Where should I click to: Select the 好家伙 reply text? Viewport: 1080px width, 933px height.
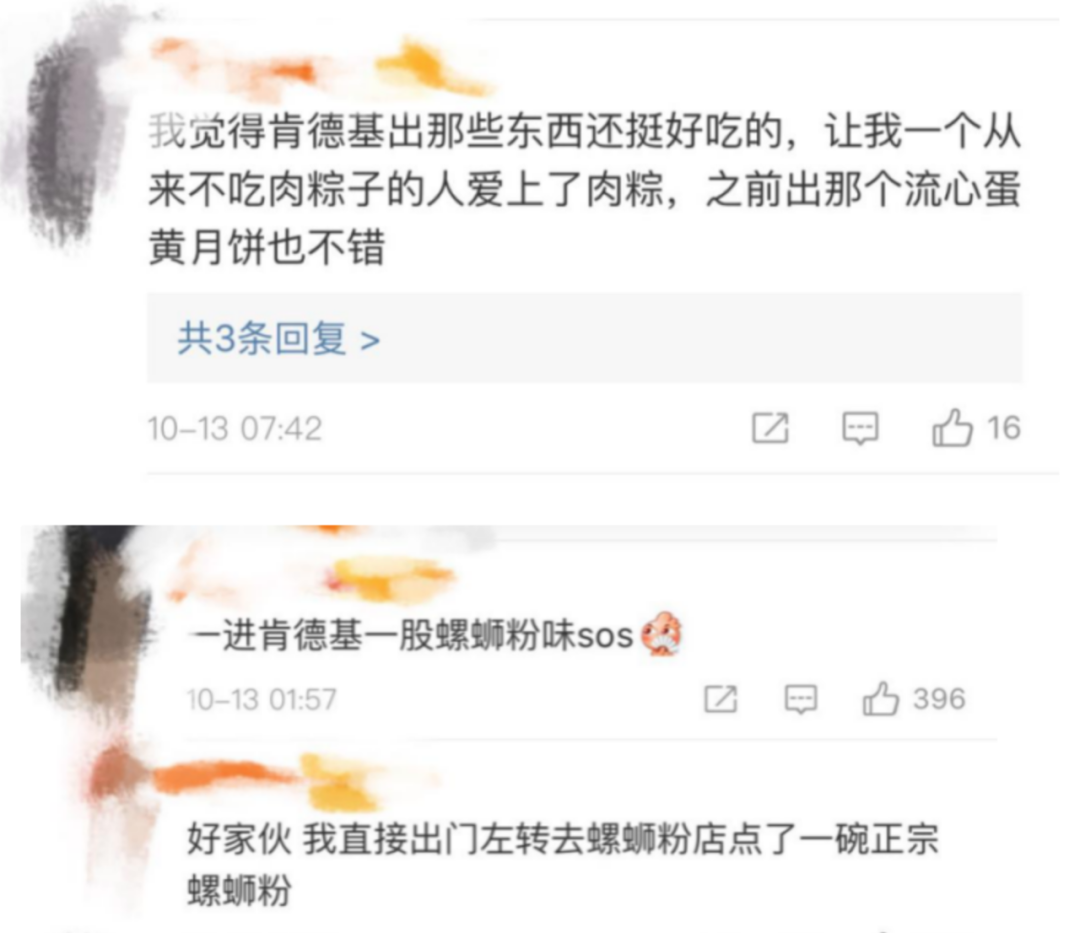click(x=563, y=864)
